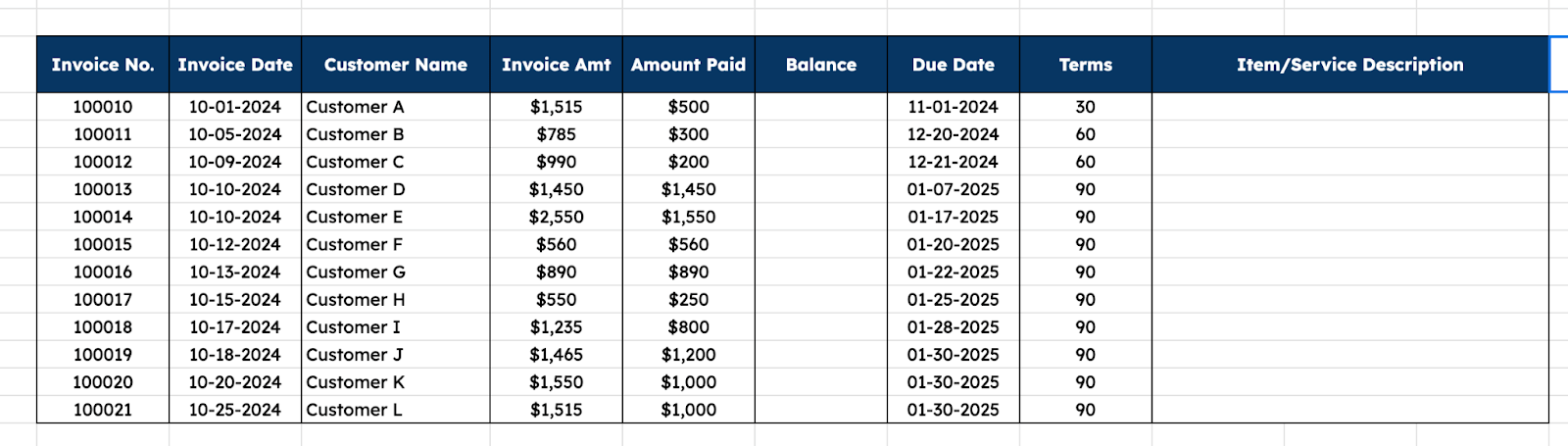Viewport: 1568px width, 446px height.
Task: Click the Invoice No. column header
Action: (x=103, y=65)
